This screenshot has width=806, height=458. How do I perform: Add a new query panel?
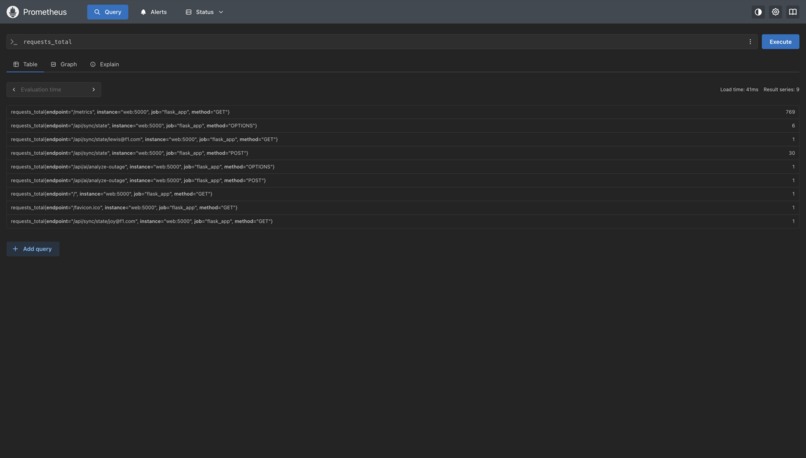[x=33, y=249]
